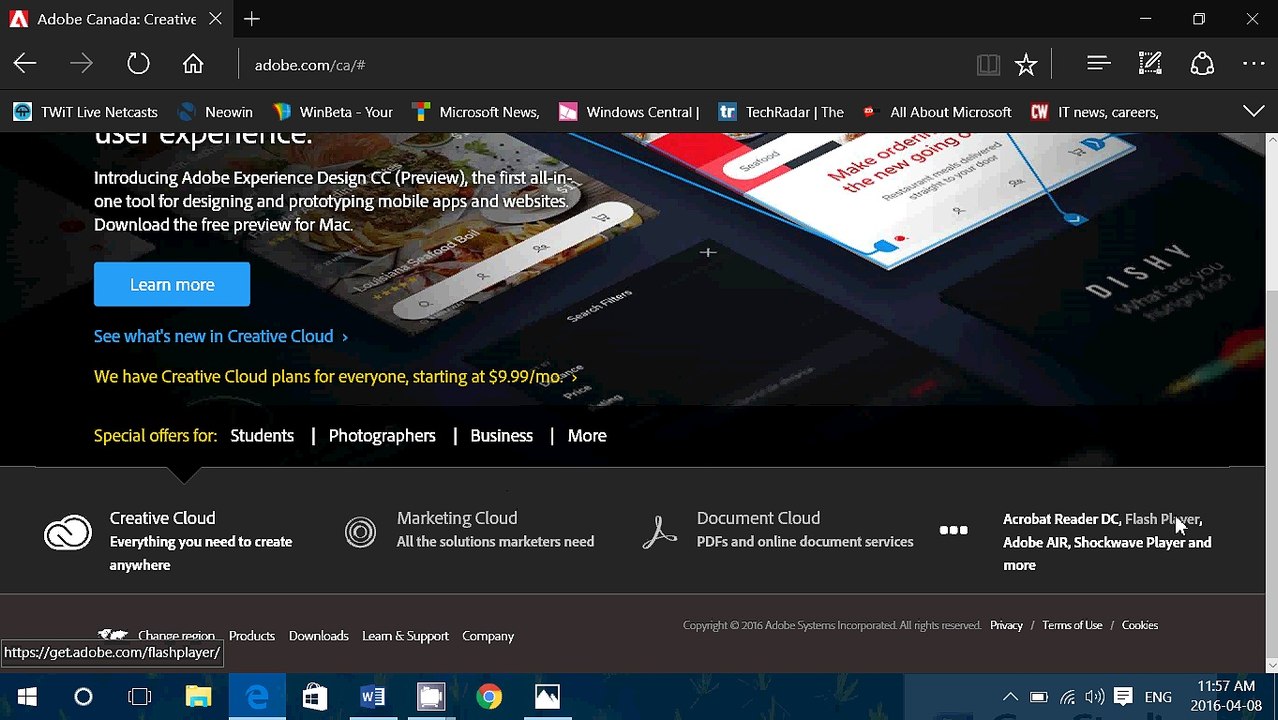Open Photos app on taskbar
Image resolution: width=1278 pixels, height=720 pixels.
point(547,696)
